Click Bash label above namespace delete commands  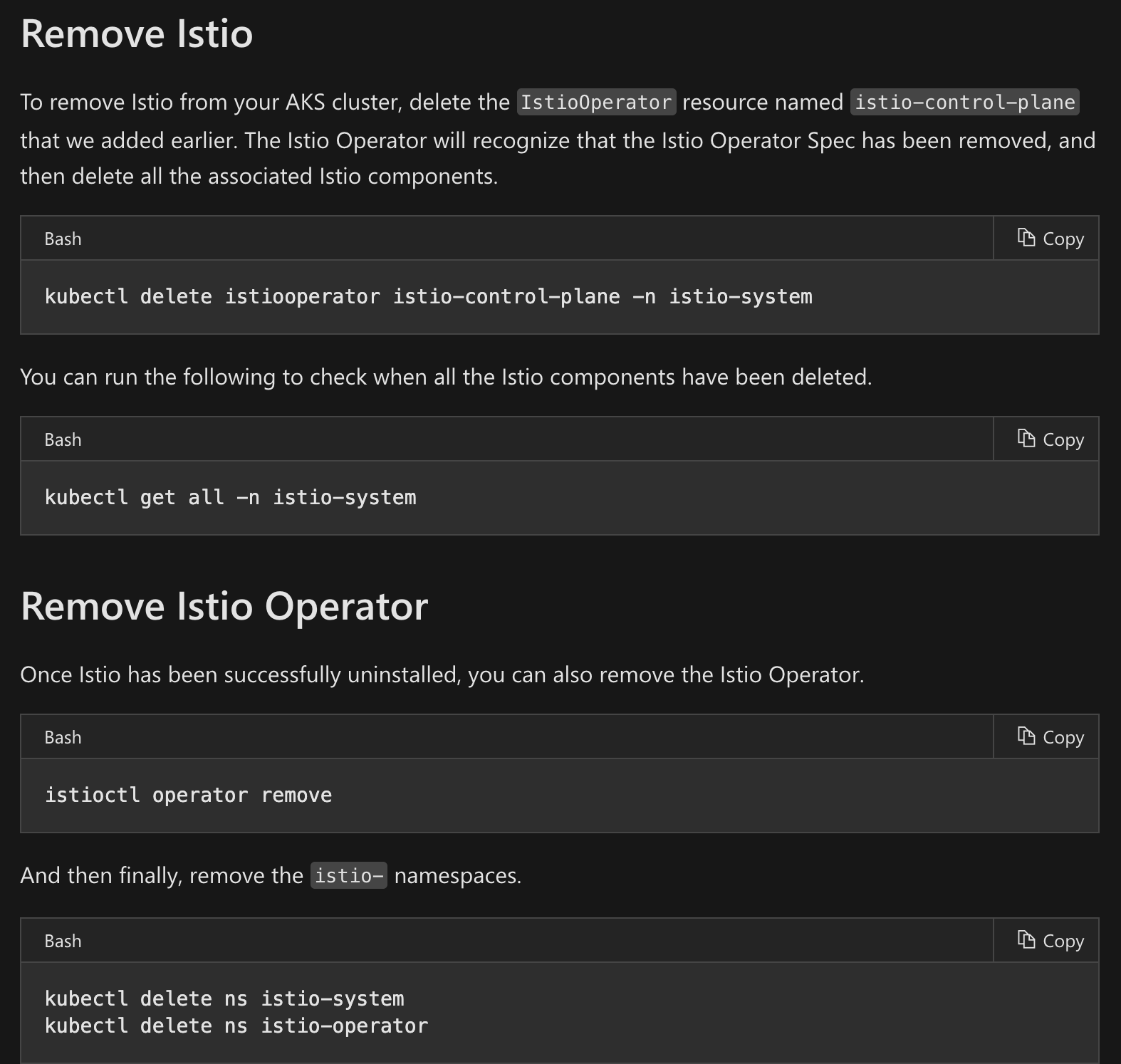(63, 942)
